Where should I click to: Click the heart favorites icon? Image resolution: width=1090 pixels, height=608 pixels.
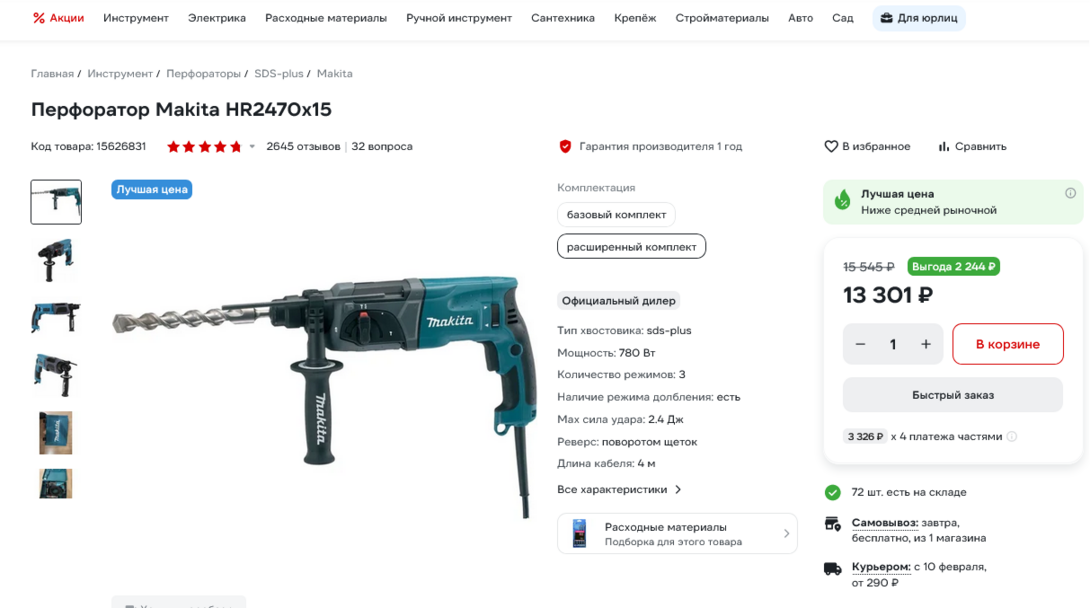tap(831, 147)
